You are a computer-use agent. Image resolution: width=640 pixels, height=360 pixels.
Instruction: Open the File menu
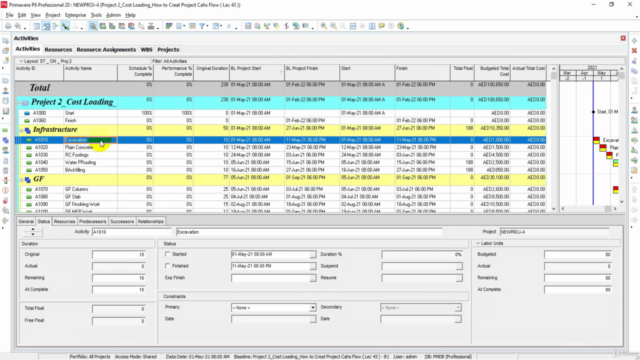point(9,15)
